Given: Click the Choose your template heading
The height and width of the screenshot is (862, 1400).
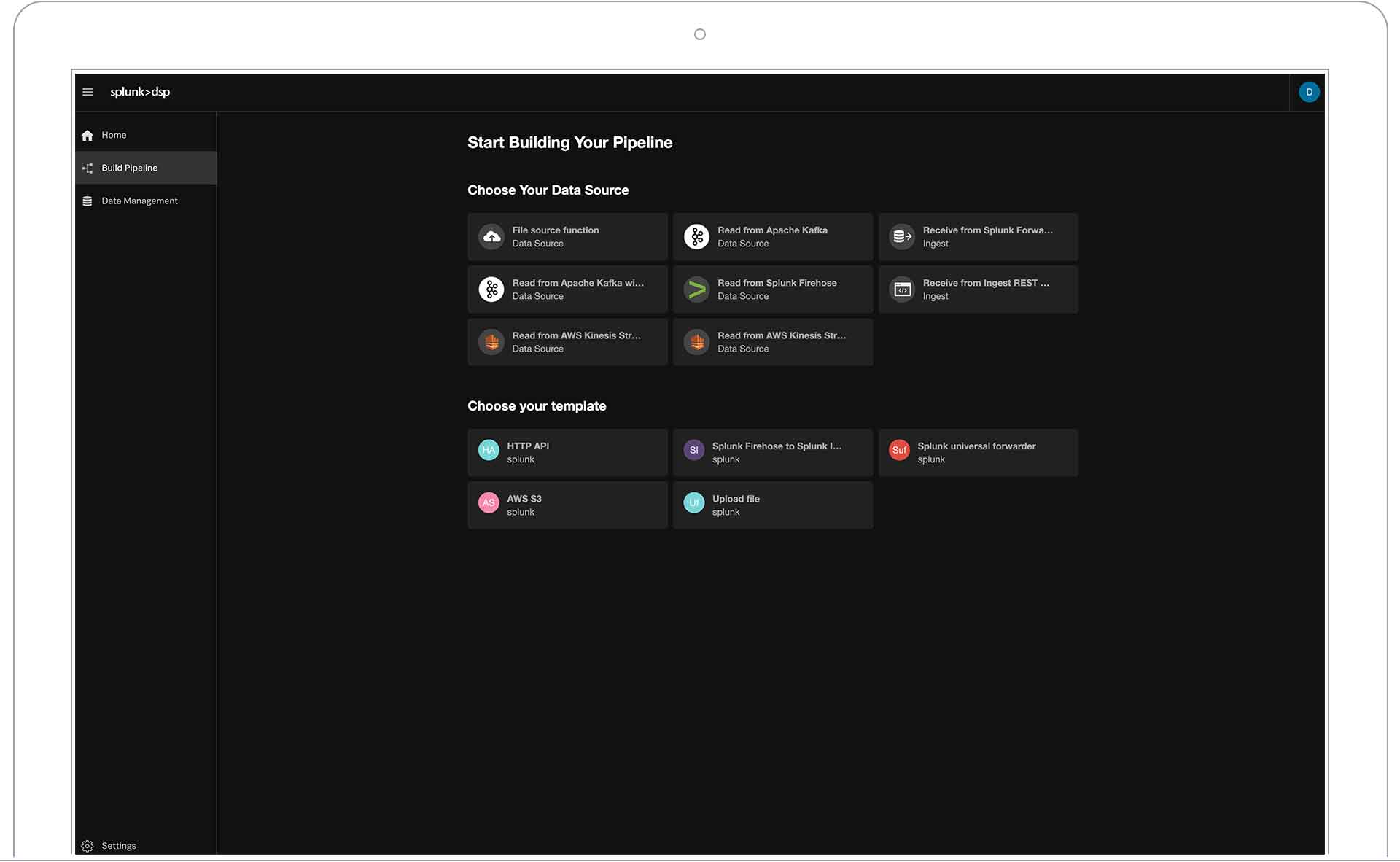Looking at the screenshot, I should pos(537,406).
